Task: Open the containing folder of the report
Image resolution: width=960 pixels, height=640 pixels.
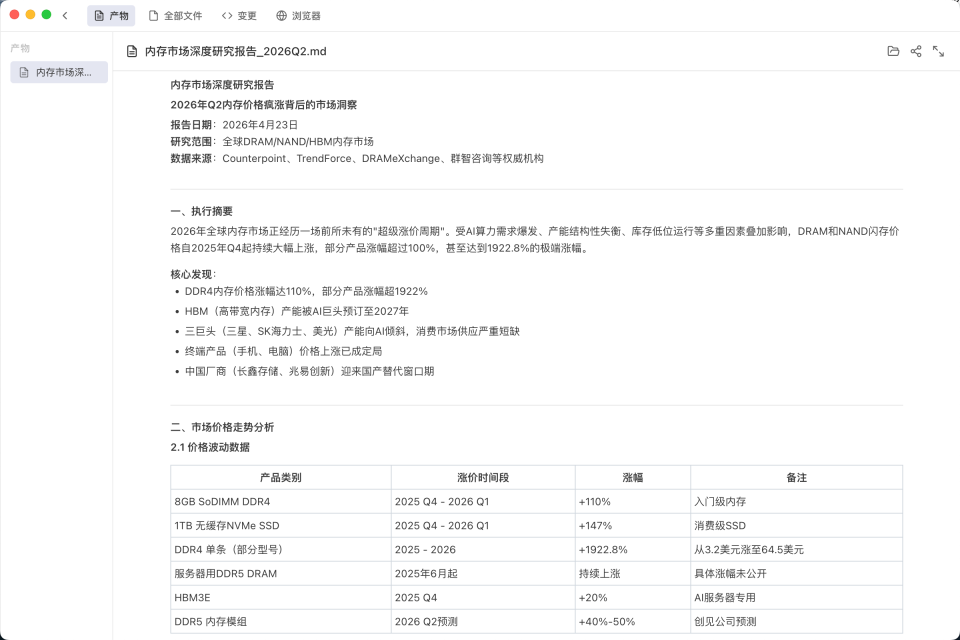Action: (894, 51)
